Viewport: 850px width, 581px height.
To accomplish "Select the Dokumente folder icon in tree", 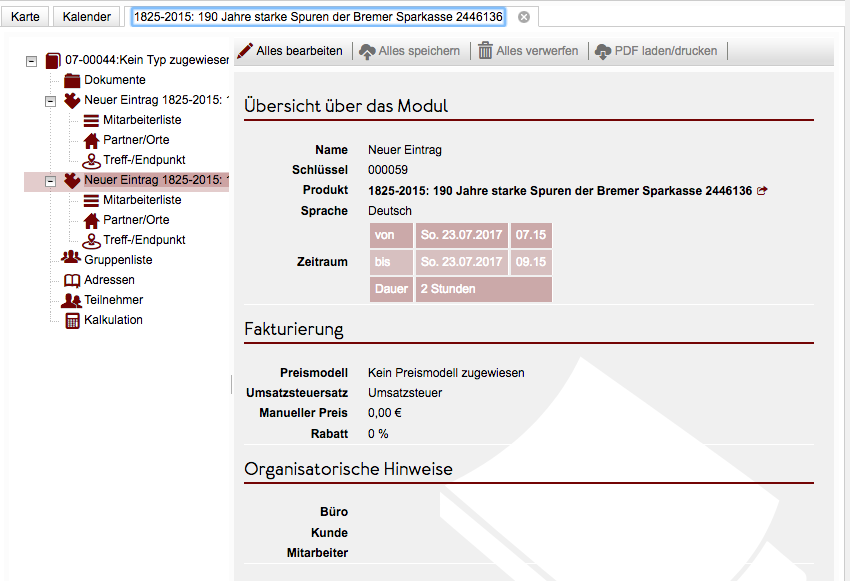I will pyautogui.click(x=71, y=80).
